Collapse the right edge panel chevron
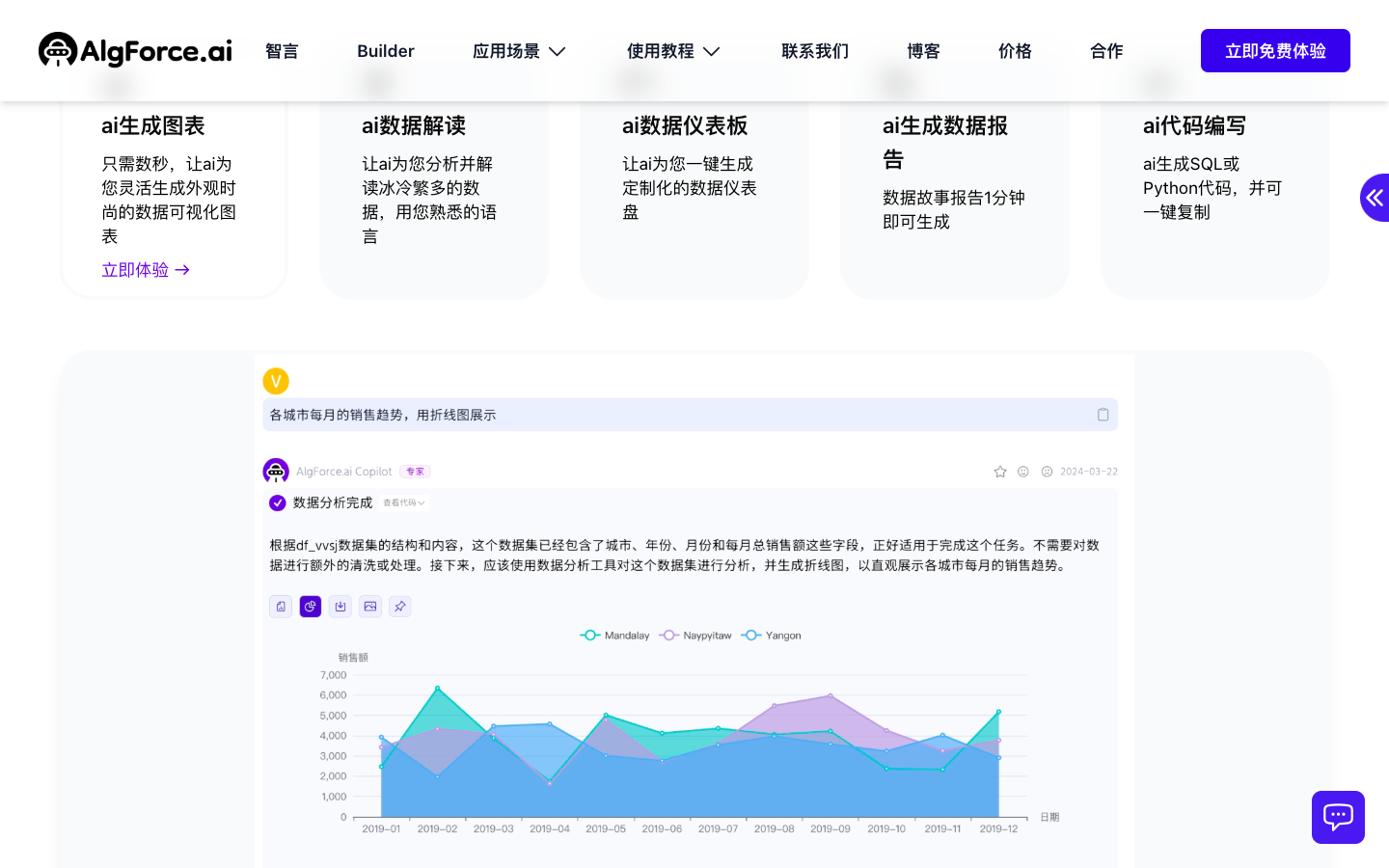1389x868 pixels. (1375, 198)
